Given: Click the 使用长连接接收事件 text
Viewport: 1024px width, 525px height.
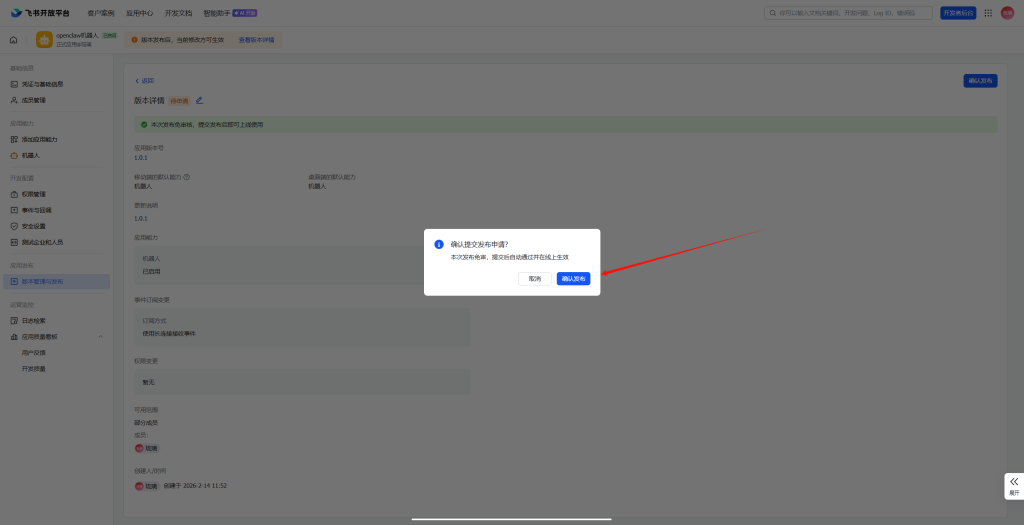Looking at the screenshot, I should click(x=168, y=334).
